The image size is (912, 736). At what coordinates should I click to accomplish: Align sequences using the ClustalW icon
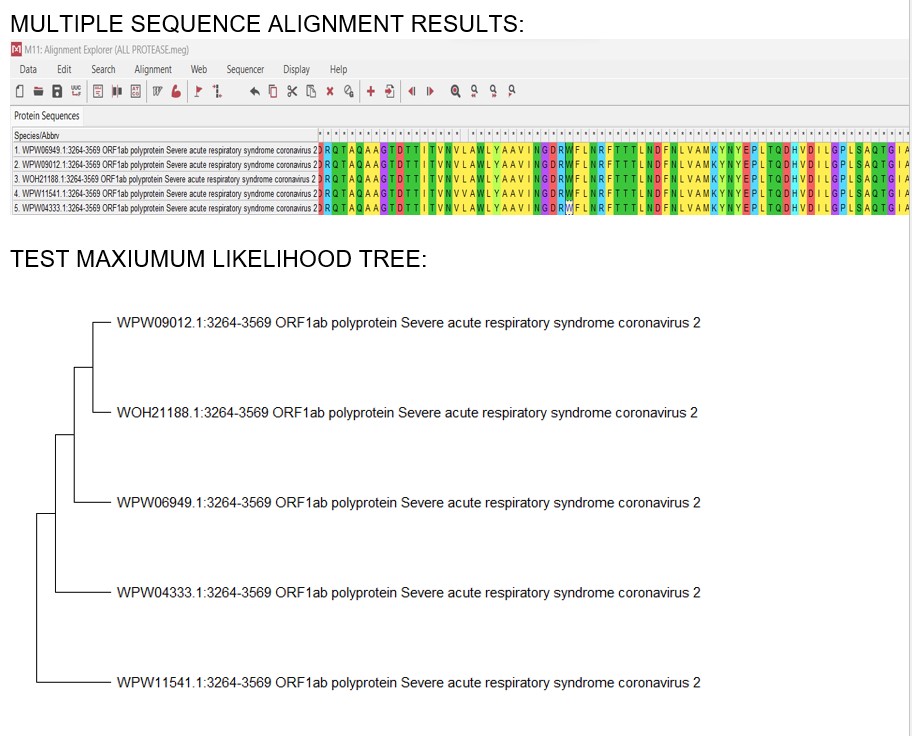157,91
